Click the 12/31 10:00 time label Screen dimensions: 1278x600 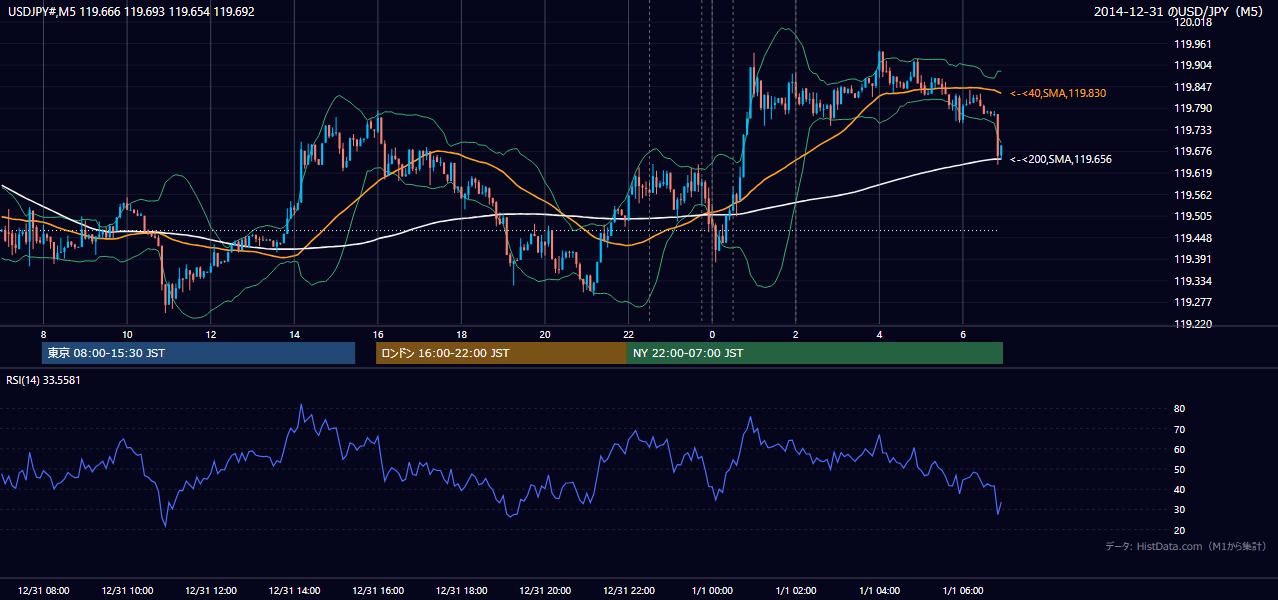coord(127,591)
